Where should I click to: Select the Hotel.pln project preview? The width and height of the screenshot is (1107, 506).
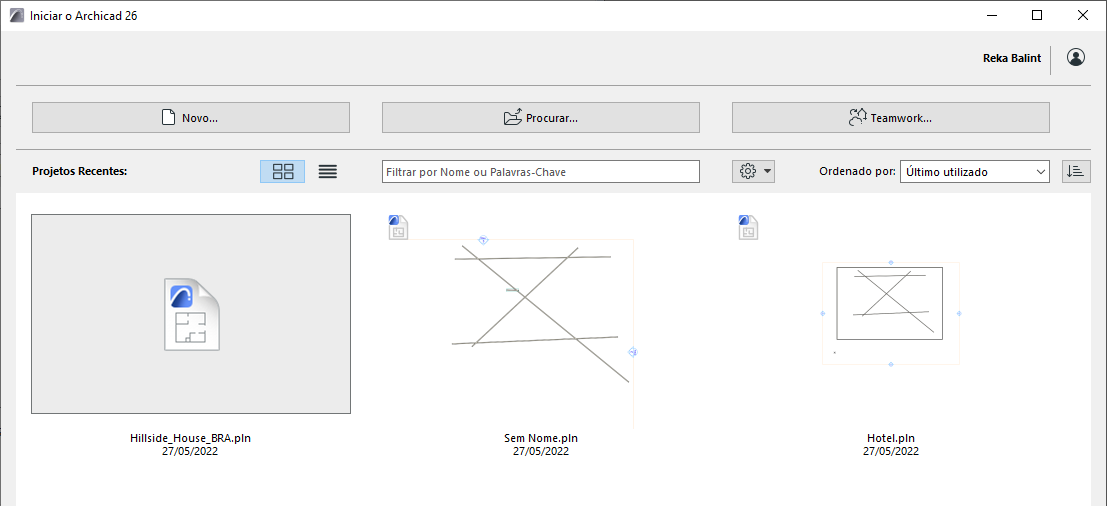click(890, 313)
